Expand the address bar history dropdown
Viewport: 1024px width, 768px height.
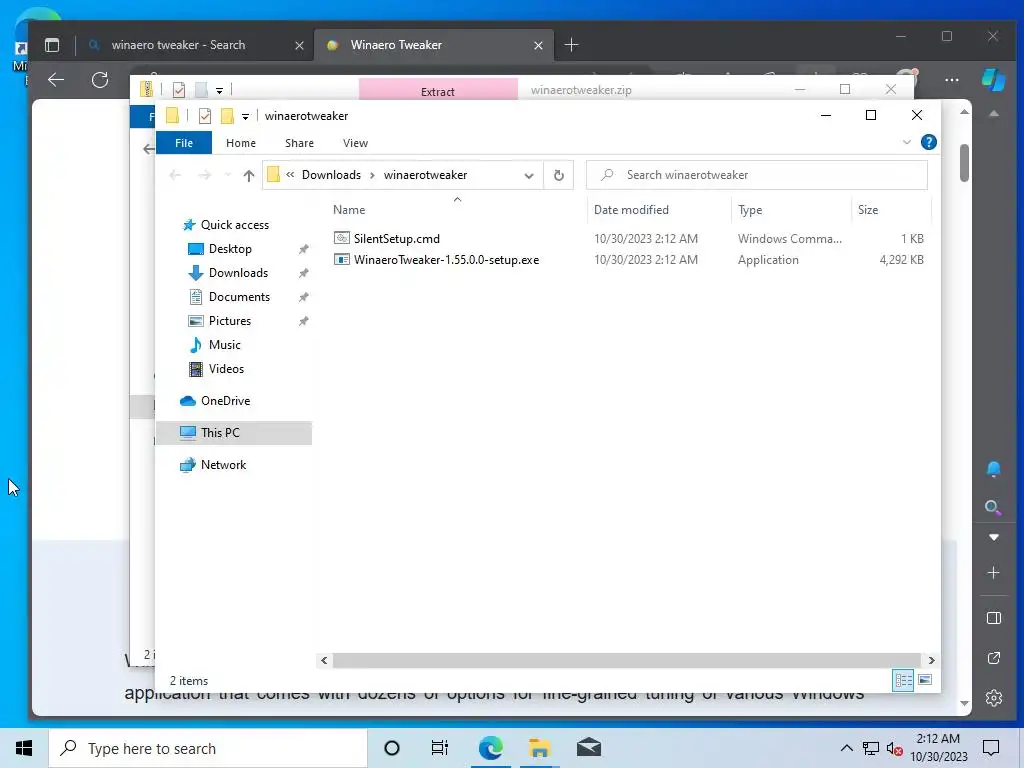529,176
